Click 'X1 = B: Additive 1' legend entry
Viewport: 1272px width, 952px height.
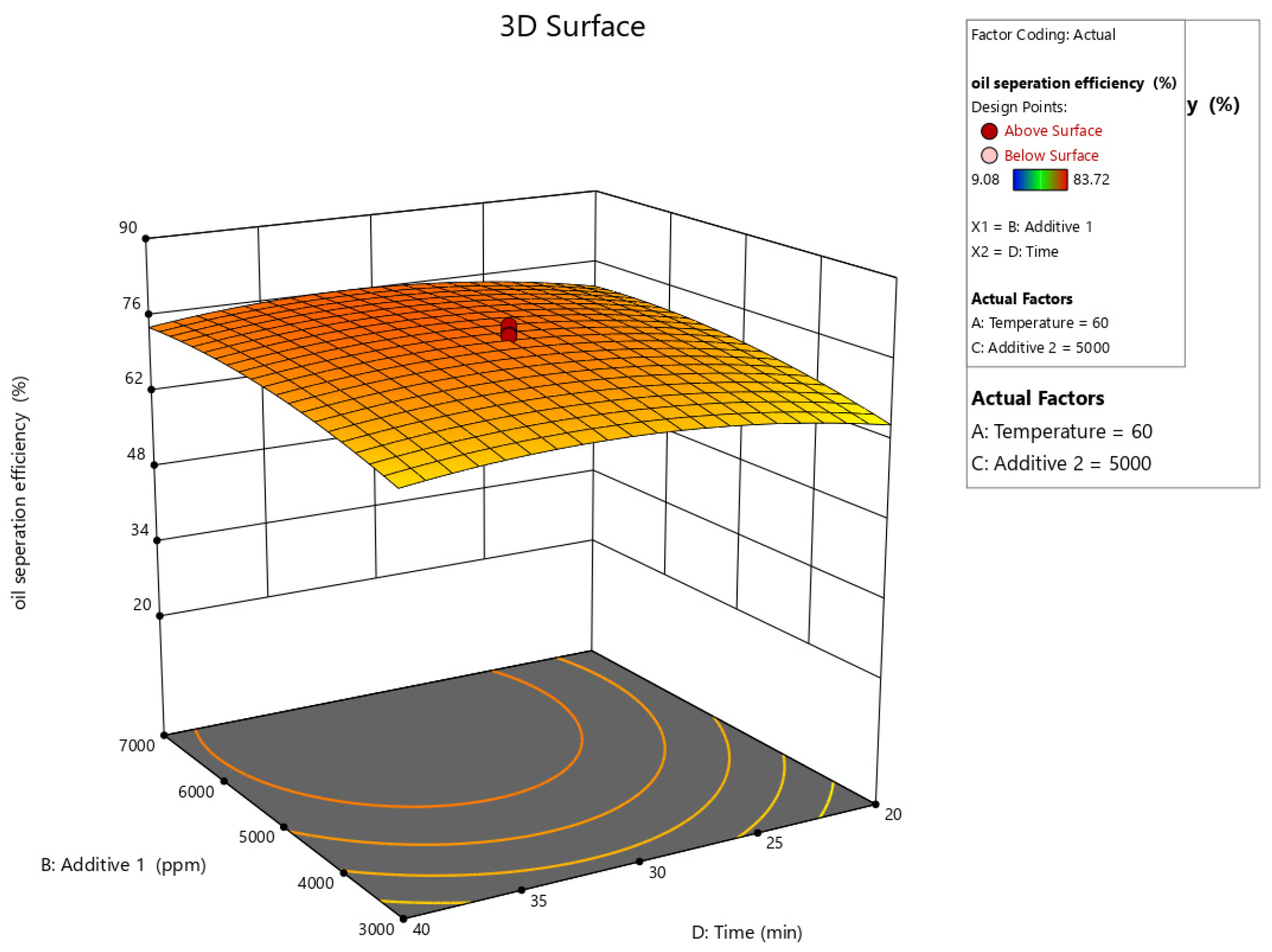click(1032, 227)
